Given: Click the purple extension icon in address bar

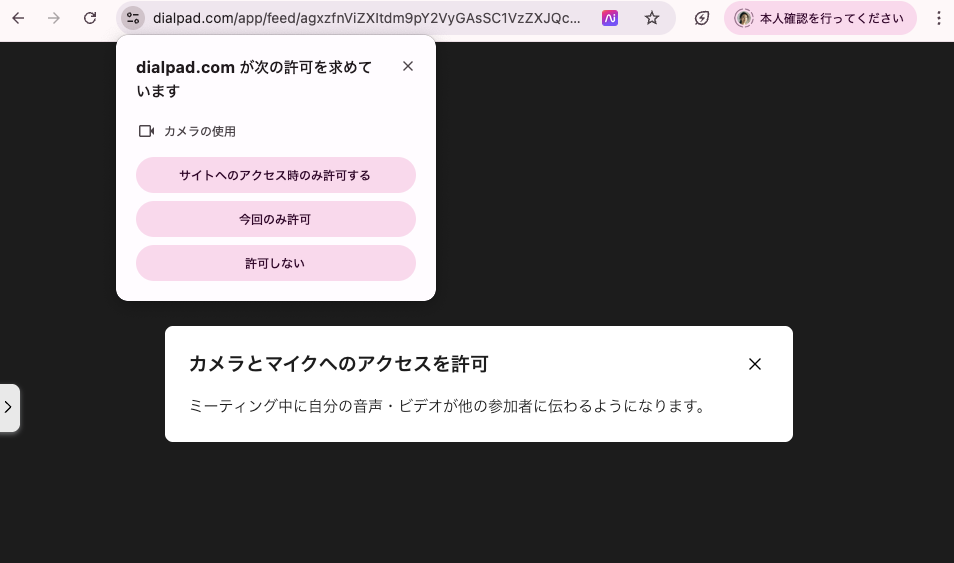Looking at the screenshot, I should point(610,18).
